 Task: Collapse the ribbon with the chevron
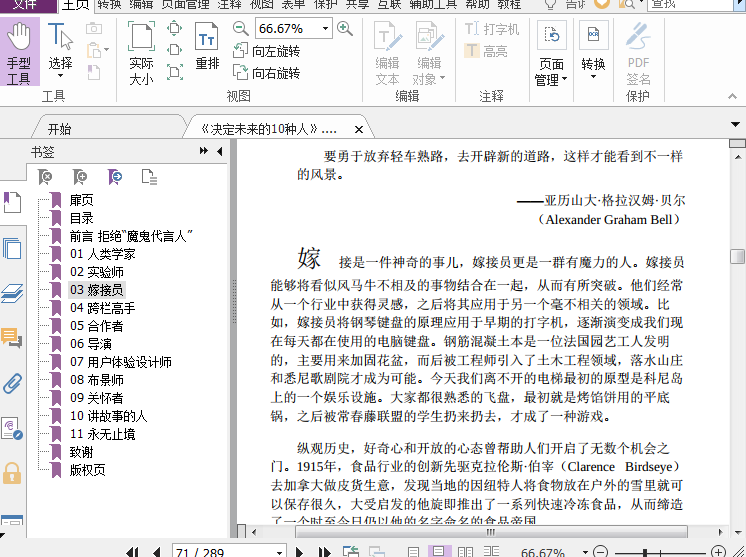tap(732, 96)
